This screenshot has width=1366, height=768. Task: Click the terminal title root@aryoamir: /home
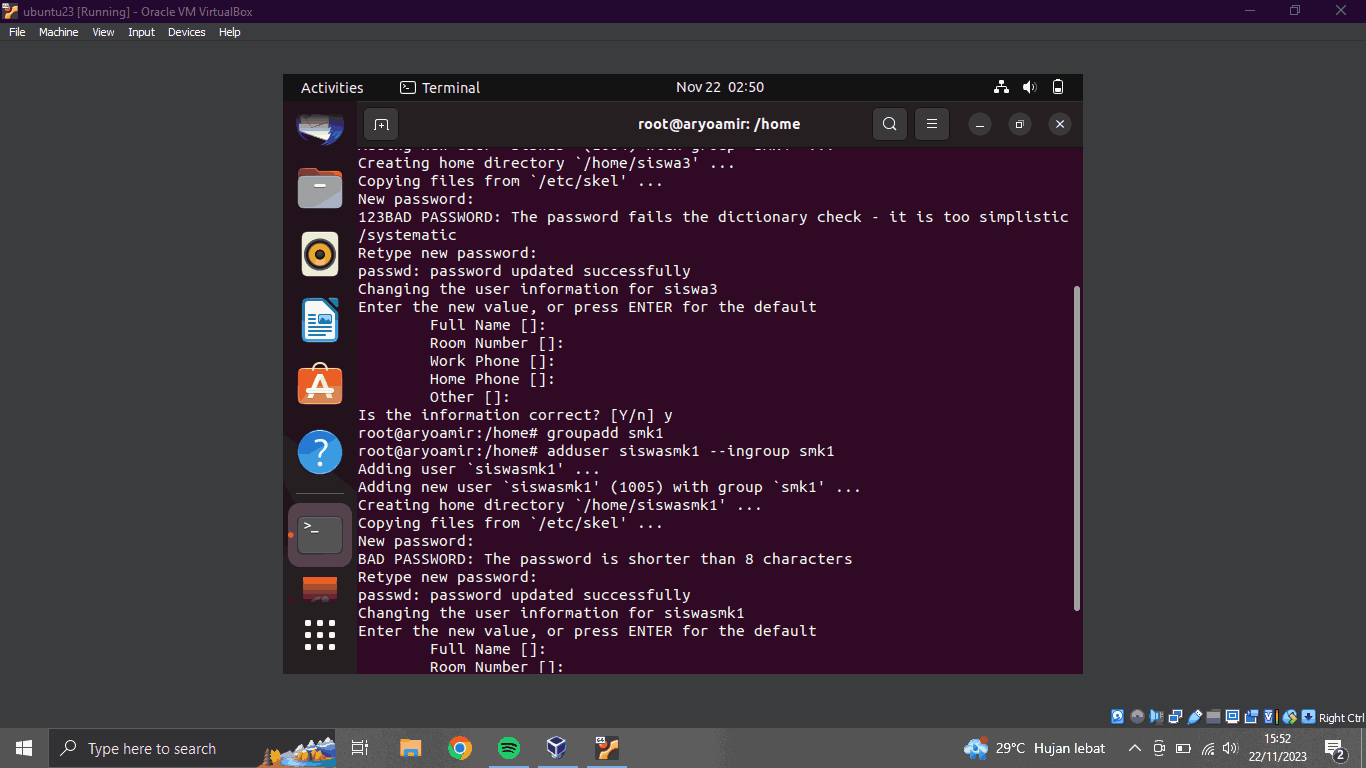(719, 124)
